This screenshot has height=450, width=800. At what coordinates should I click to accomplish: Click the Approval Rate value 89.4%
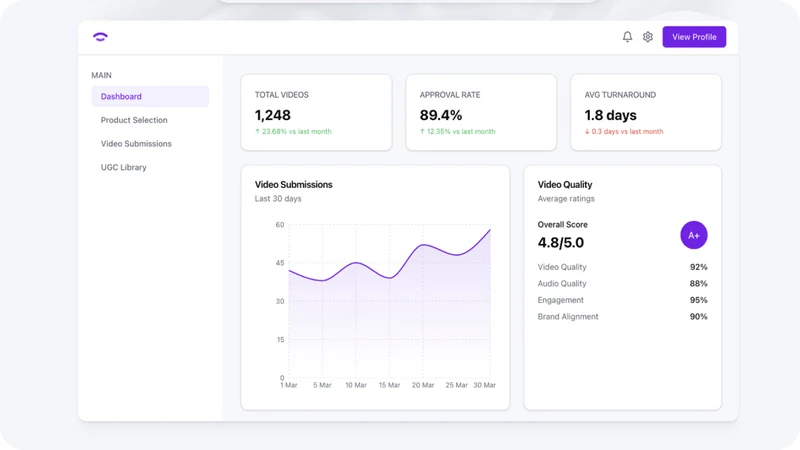pyautogui.click(x=441, y=115)
